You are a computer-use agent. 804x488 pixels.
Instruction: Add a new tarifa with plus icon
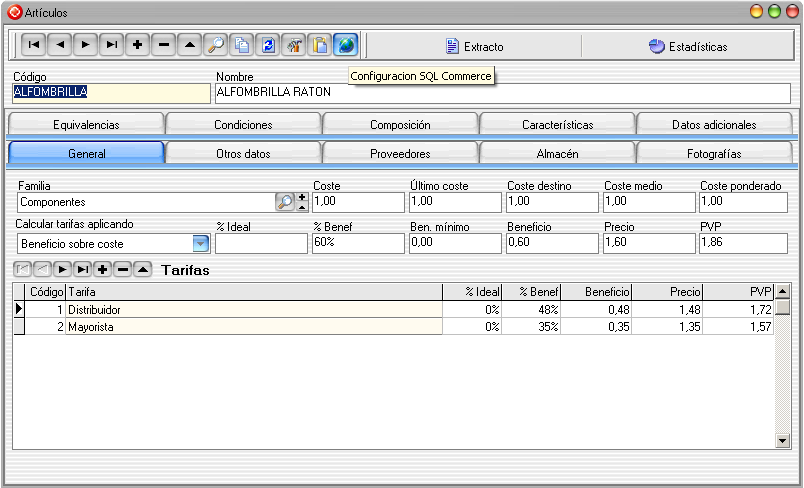103,270
